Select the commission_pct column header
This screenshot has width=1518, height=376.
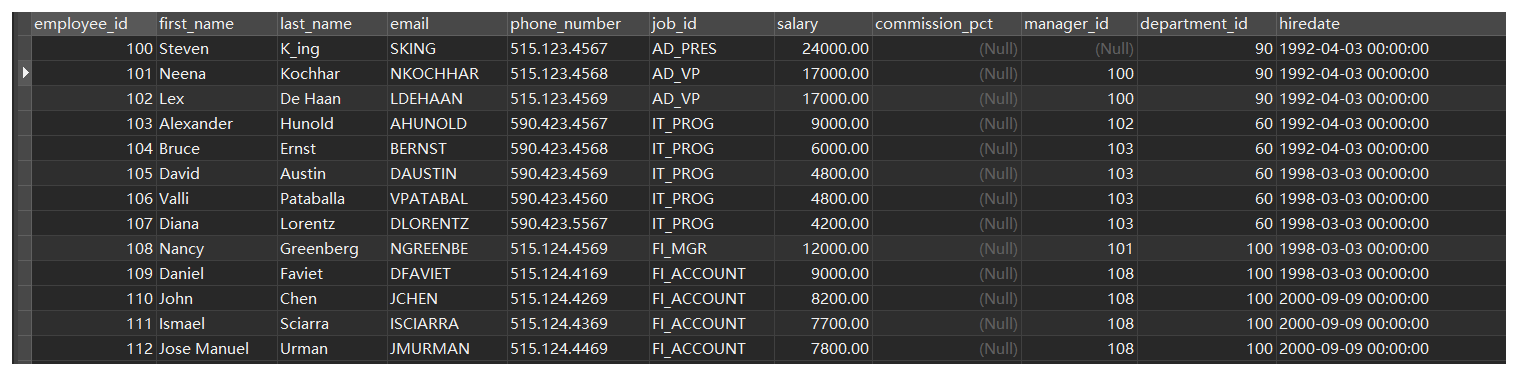click(947, 24)
